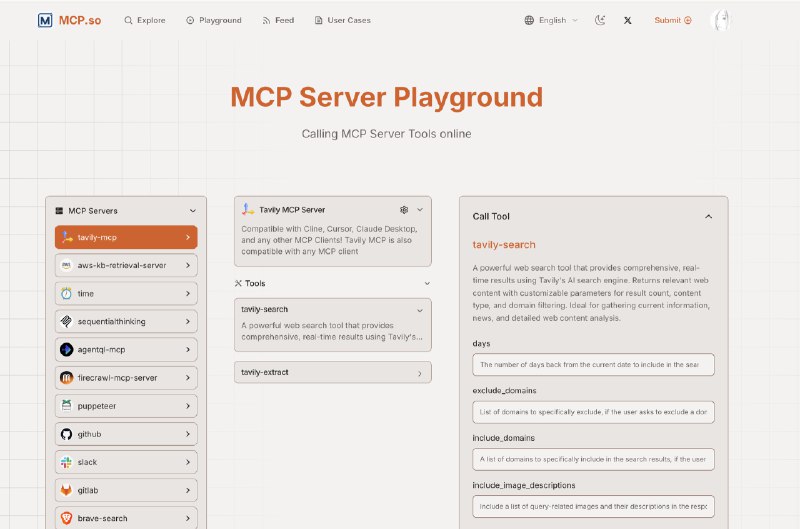Click the AWS icon of aws-kb-retrieval-server
The width and height of the screenshot is (800, 529).
coord(66,265)
